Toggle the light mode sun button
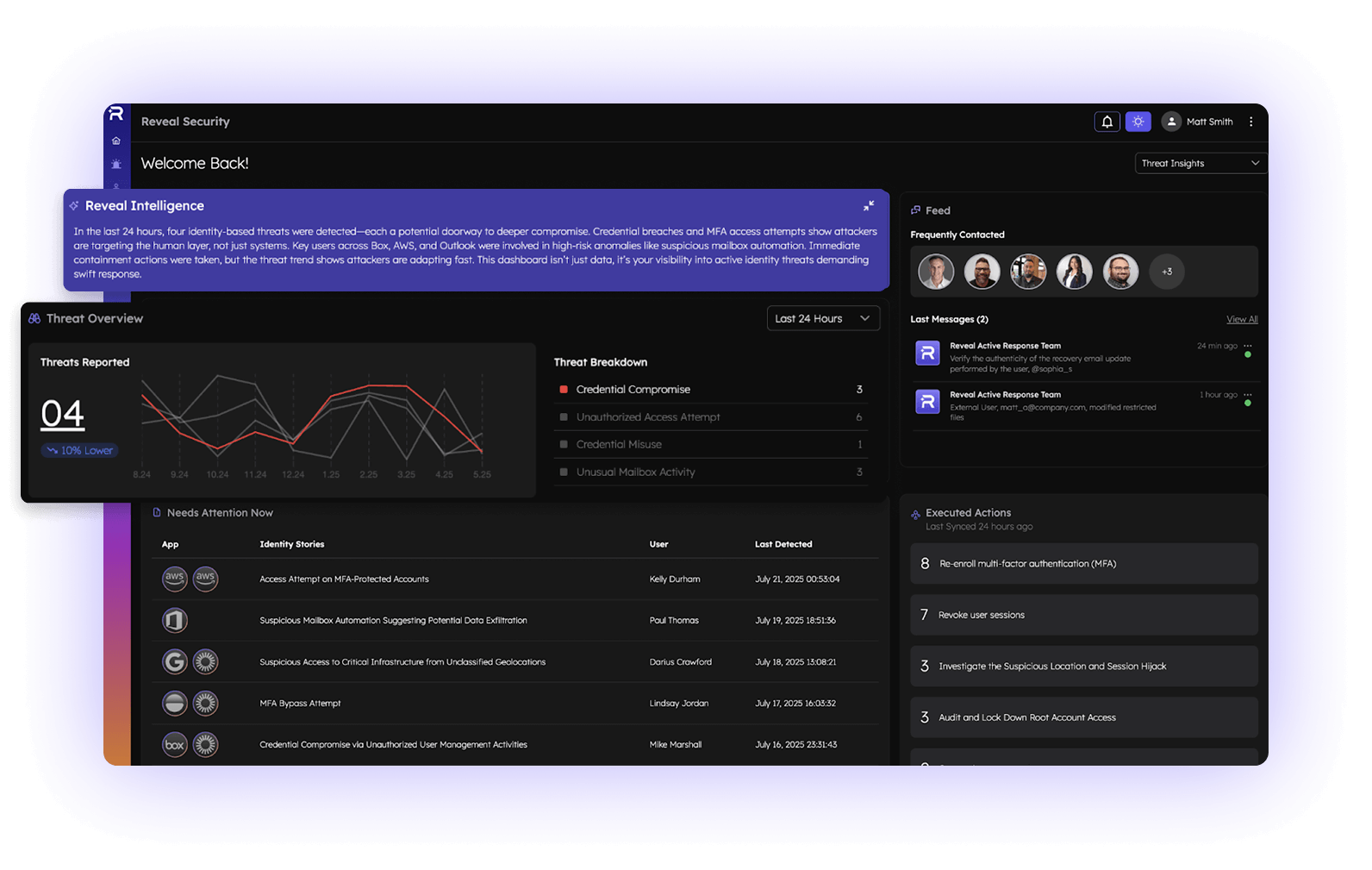The image size is (1372, 870). [x=1138, y=122]
